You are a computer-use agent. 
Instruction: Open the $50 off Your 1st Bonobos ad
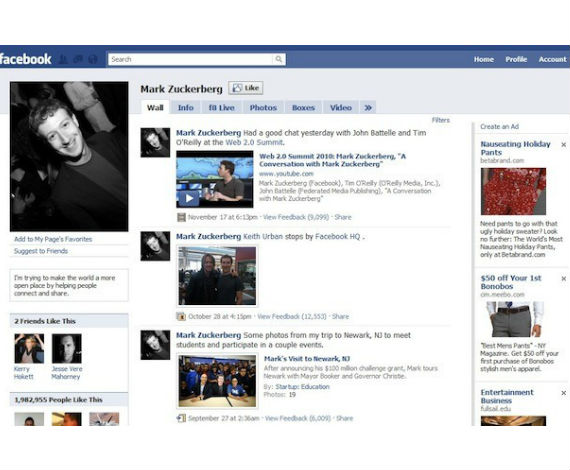[511, 282]
